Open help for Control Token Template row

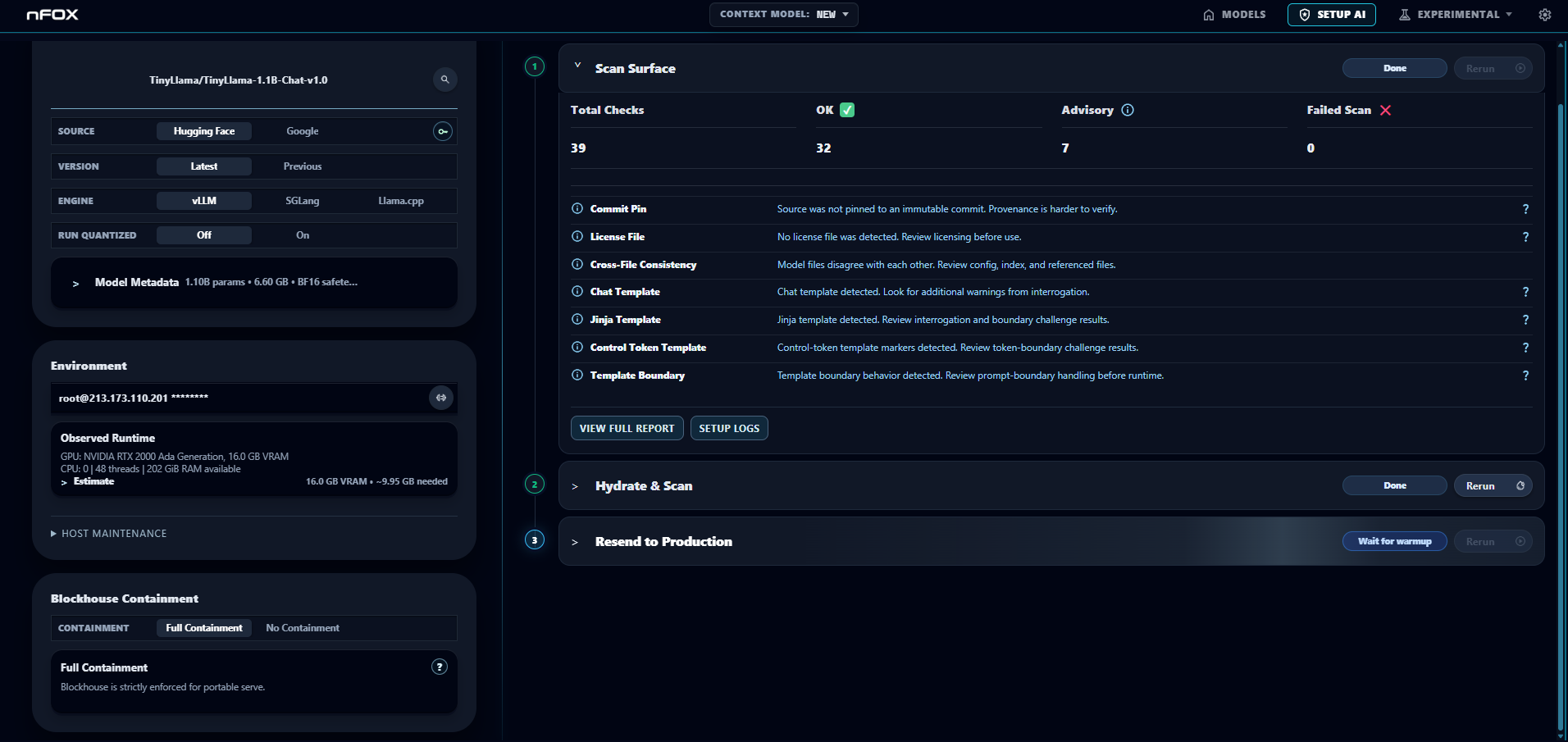(x=1525, y=348)
